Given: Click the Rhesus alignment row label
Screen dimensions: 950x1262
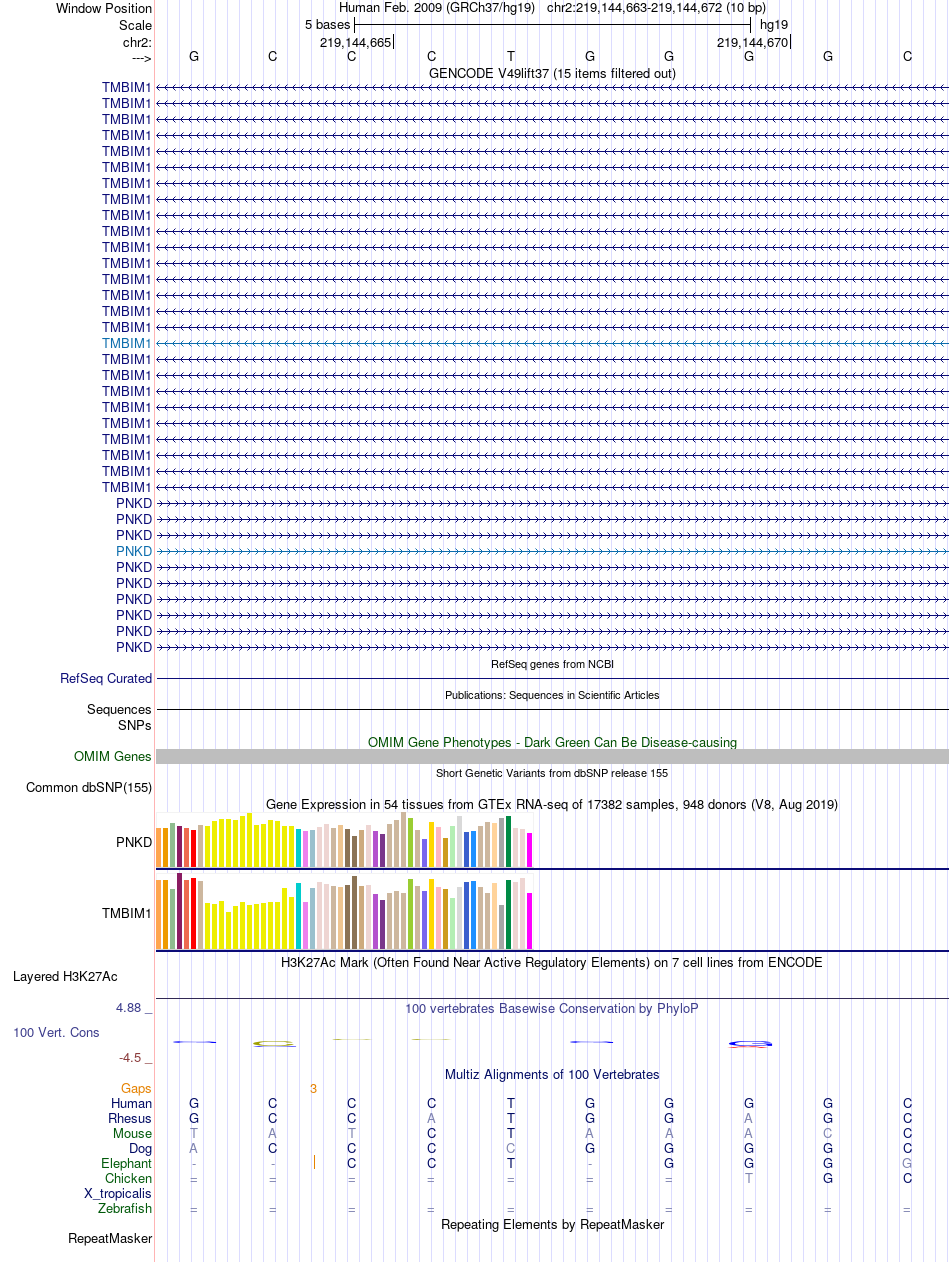Looking at the screenshot, I should [131, 1118].
